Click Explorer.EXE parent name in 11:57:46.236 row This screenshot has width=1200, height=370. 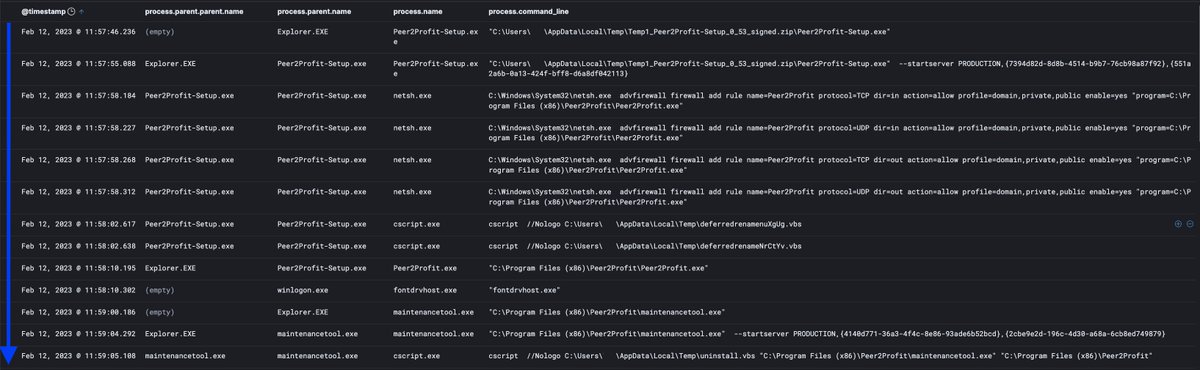click(x=302, y=31)
